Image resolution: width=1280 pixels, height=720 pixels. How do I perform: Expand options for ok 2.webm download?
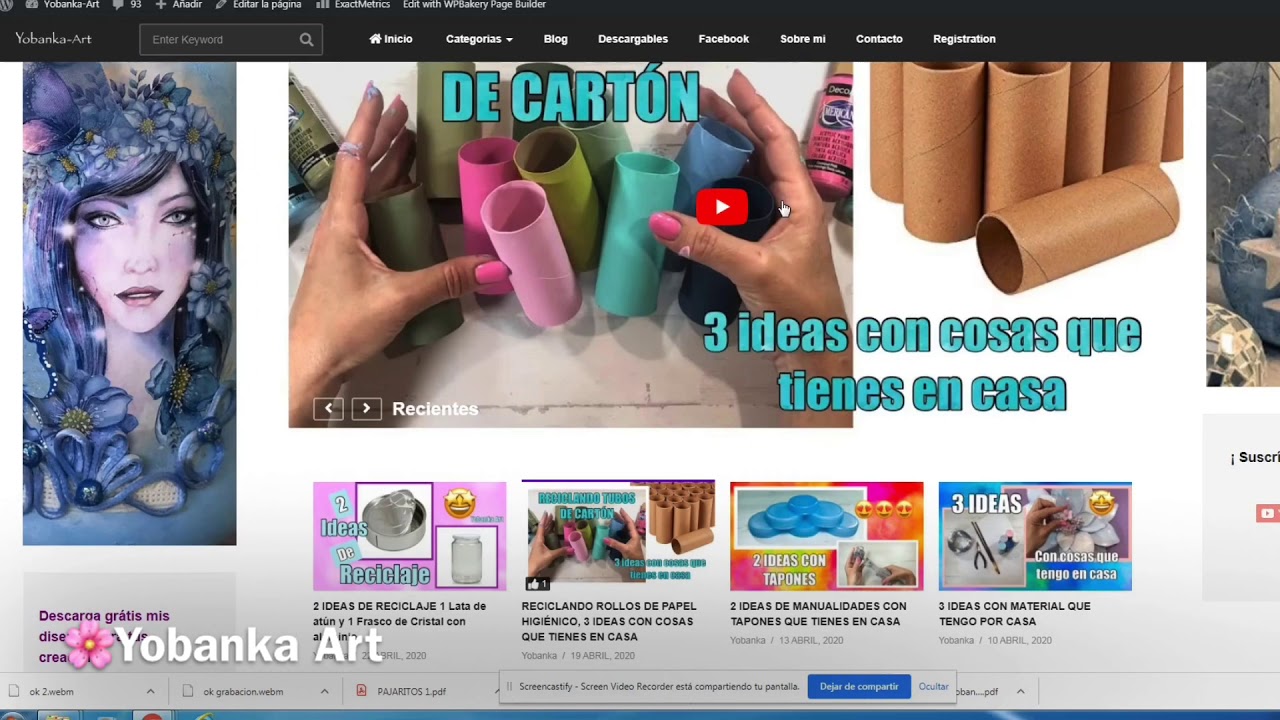[150, 691]
